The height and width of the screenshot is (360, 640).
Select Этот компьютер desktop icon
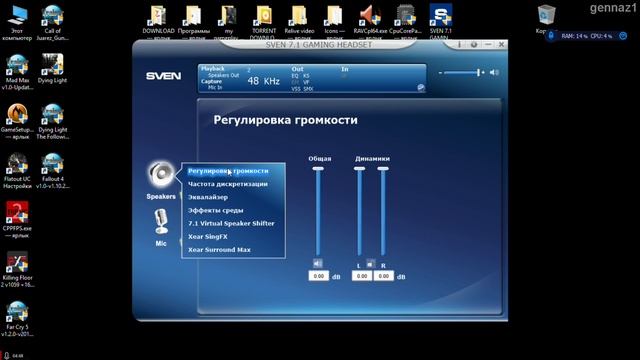[x=17, y=23]
